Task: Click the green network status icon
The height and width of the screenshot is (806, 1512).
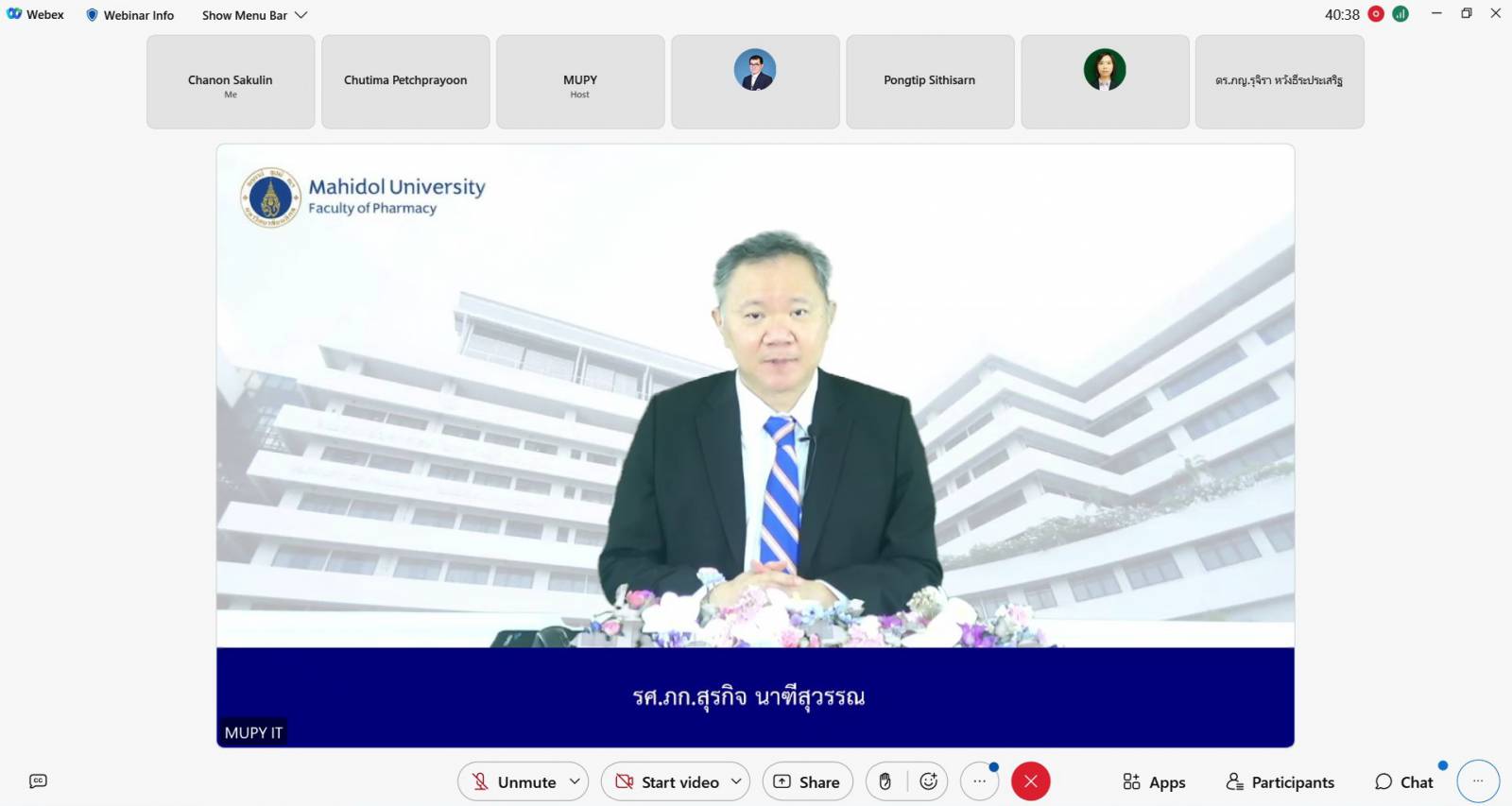Action: click(1400, 14)
